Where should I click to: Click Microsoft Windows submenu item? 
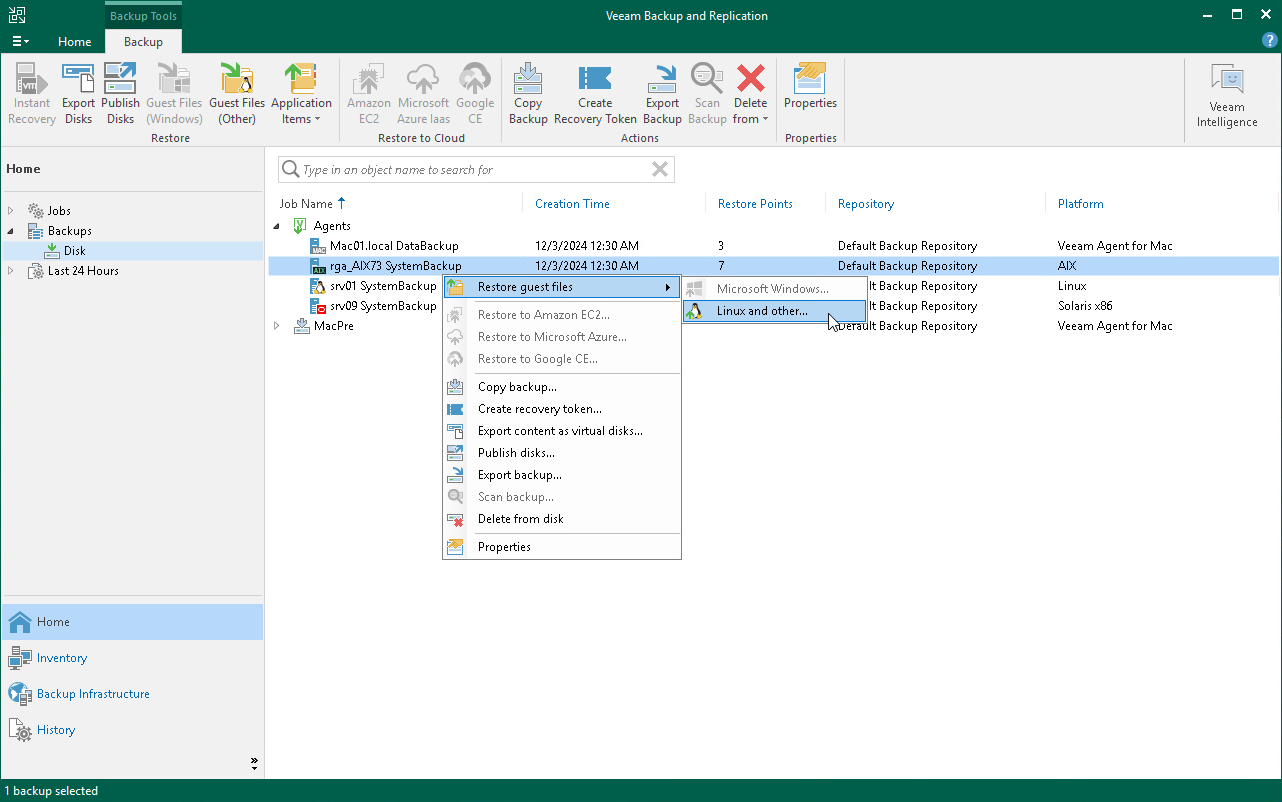773,289
